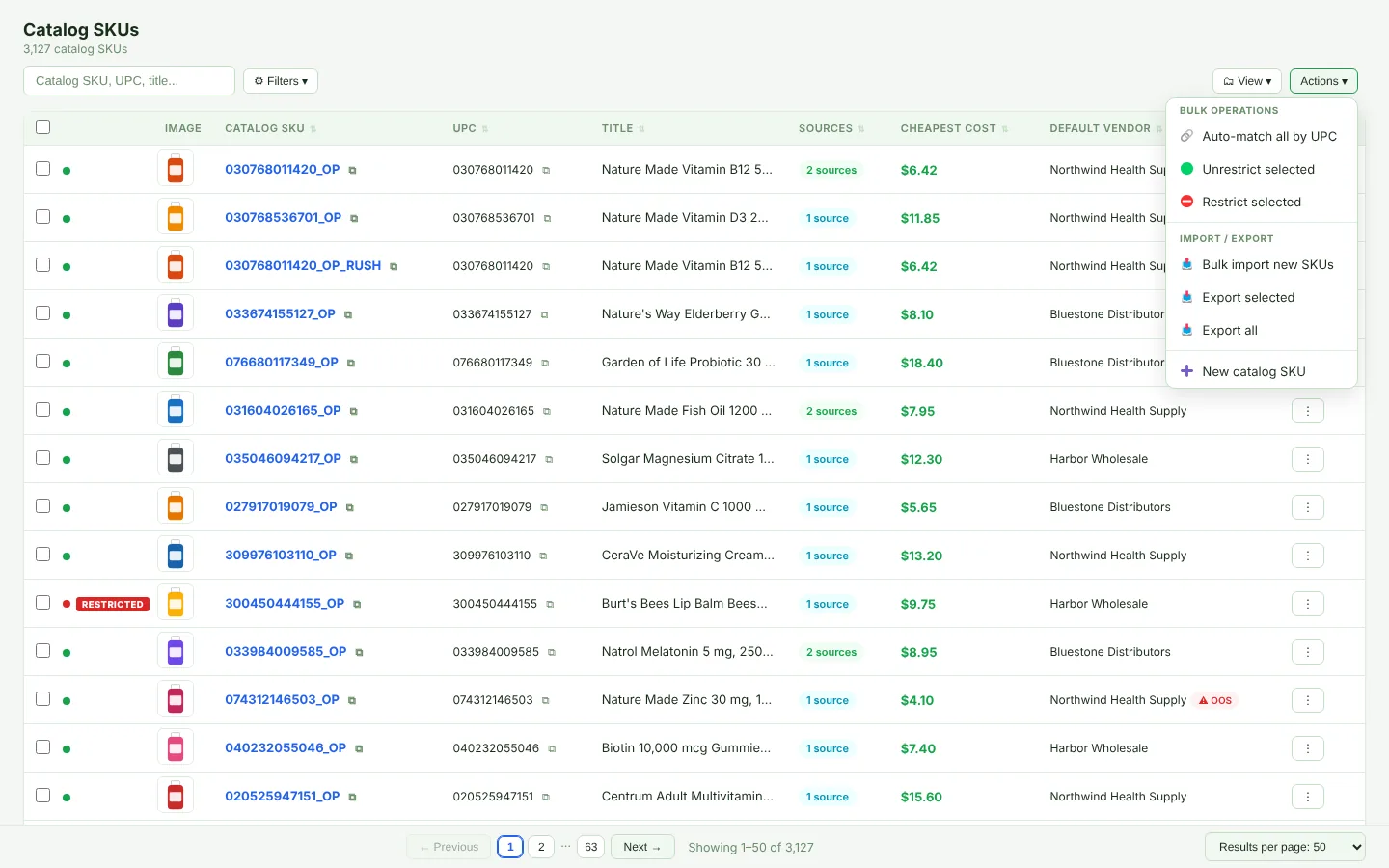Select checkbox for Nature's Way Elderberry row
Screen dimensions: 1389x868
pos(42,313)
